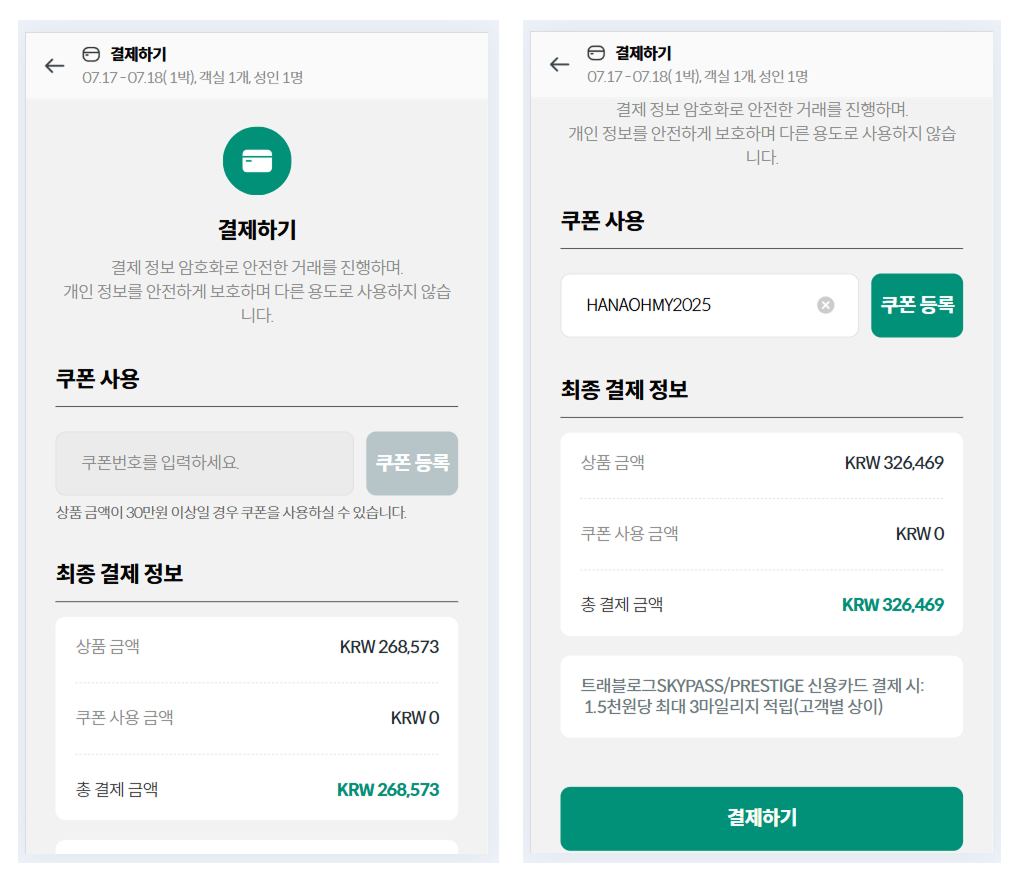Click the 최종 결제 정보 heading in the left screen
The height and width of the screenshot is (887, 1018).
pyautogui.click(x=119, y=574)
